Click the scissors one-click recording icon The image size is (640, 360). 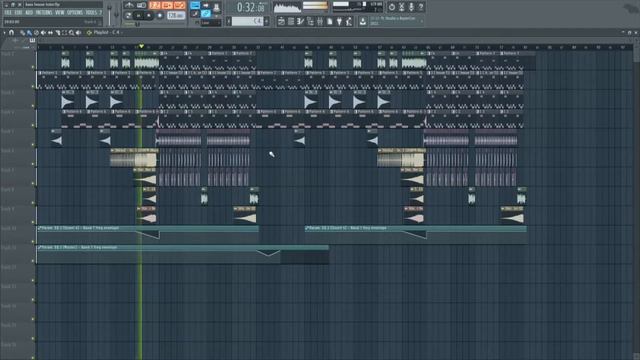coord(401,7)
